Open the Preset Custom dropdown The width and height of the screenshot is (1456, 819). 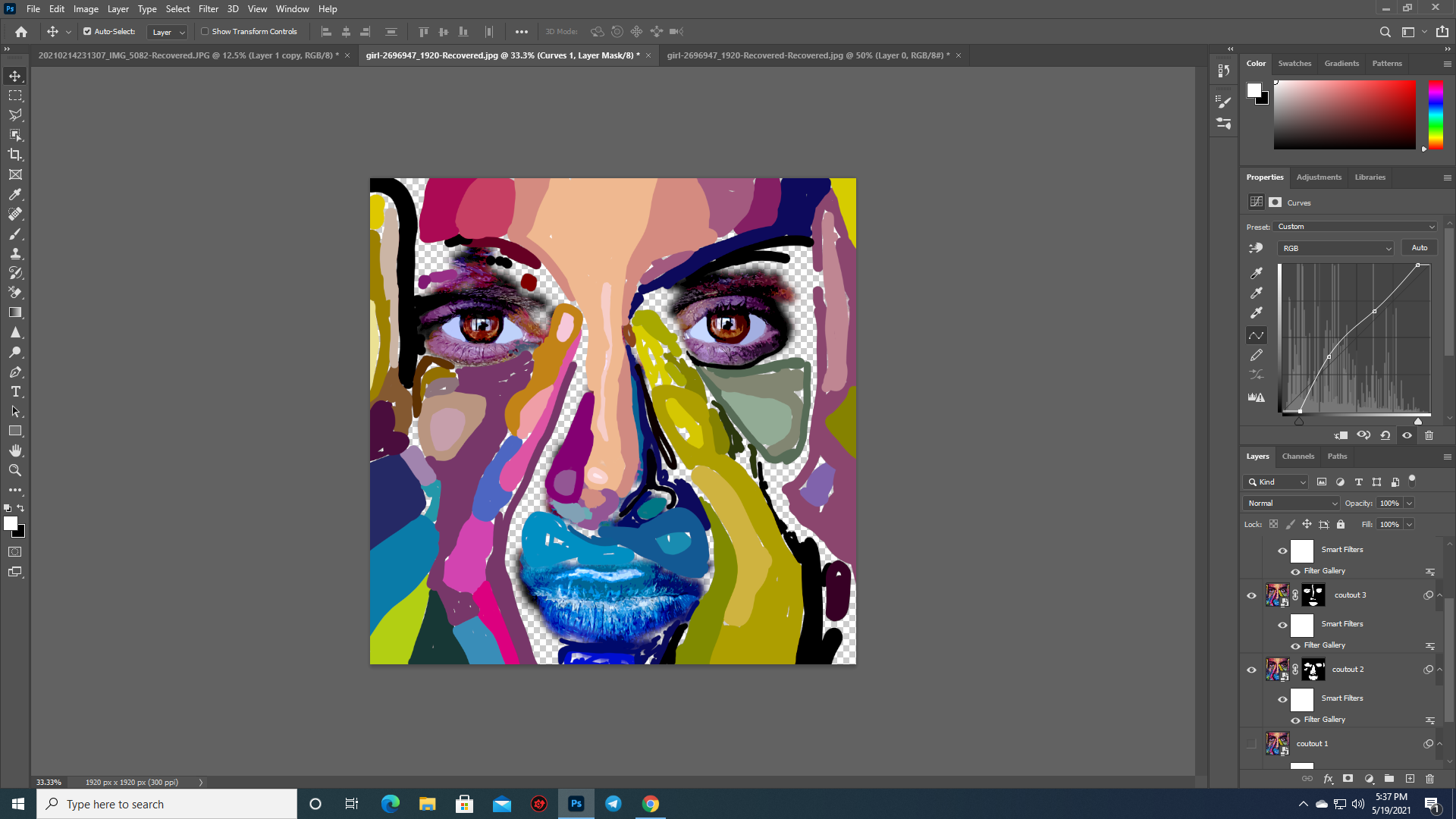tap(1356, 227)
